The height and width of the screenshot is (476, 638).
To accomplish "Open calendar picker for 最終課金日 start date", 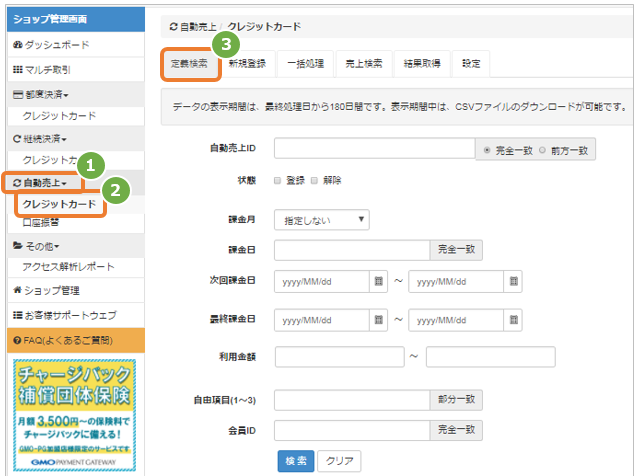I will [x=378, y=320].
